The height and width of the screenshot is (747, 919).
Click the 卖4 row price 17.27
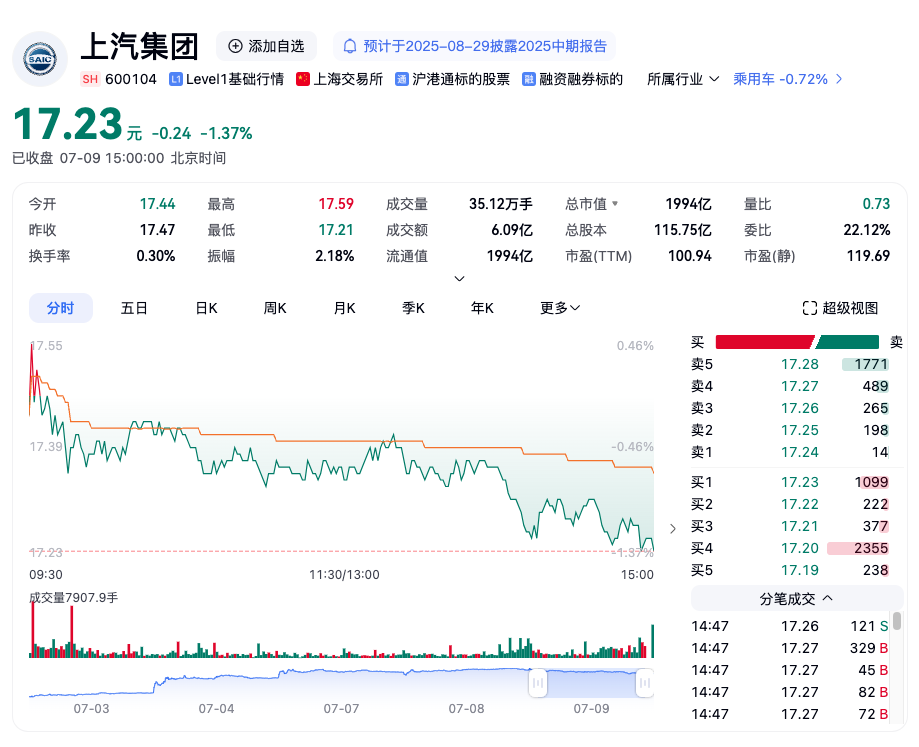pyautogui.click(x=799, y=386)
